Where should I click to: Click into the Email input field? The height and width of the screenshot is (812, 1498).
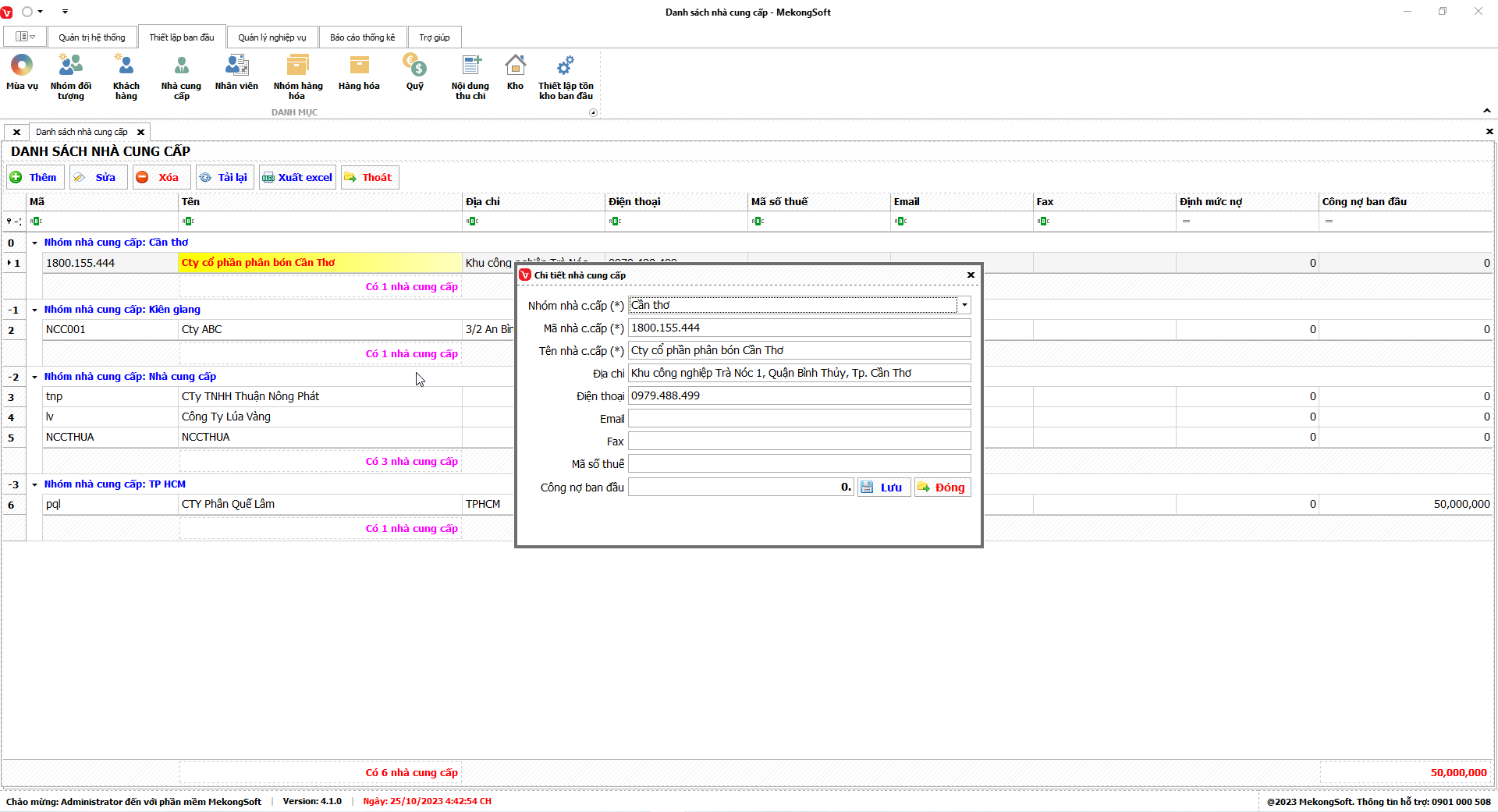[x=799, y=419]
